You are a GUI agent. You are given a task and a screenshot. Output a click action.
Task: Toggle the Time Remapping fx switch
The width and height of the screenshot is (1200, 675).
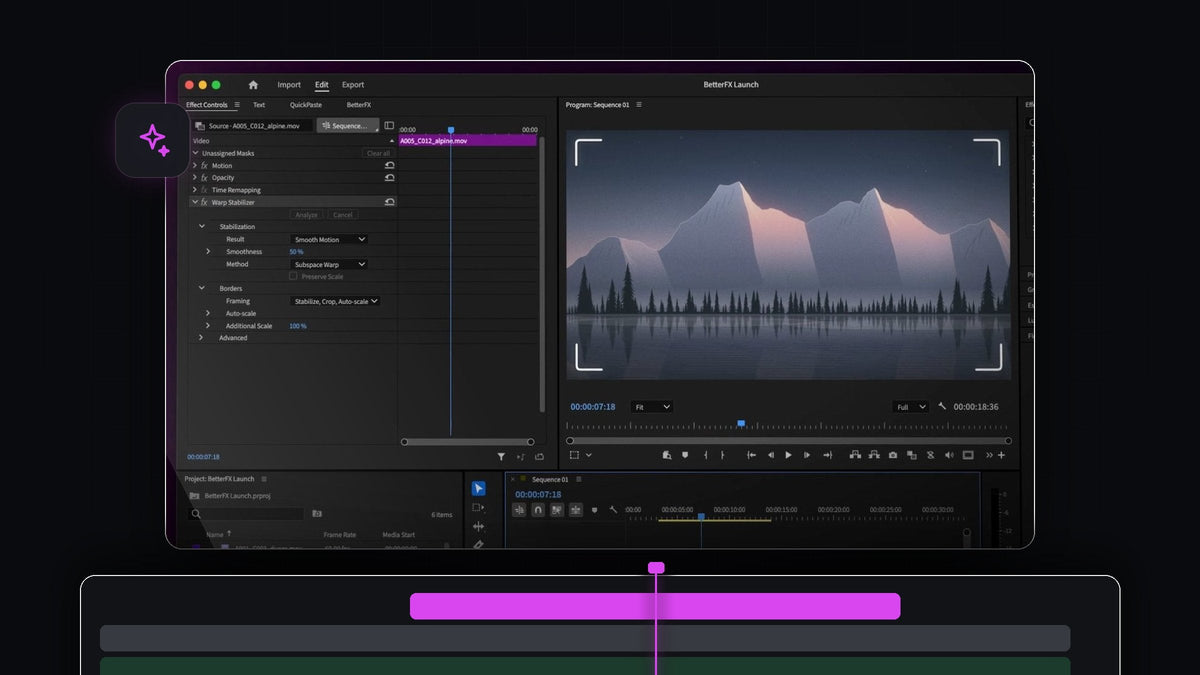204,190
